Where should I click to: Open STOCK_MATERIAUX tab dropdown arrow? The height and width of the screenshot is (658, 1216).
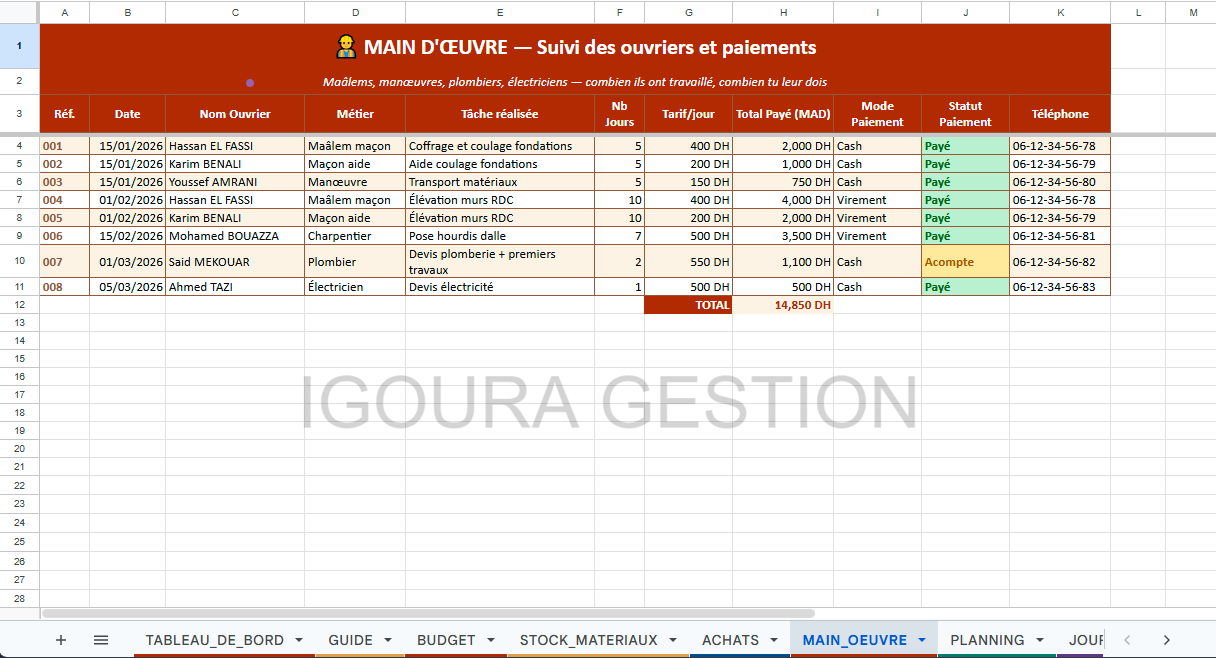coord(673,640)
